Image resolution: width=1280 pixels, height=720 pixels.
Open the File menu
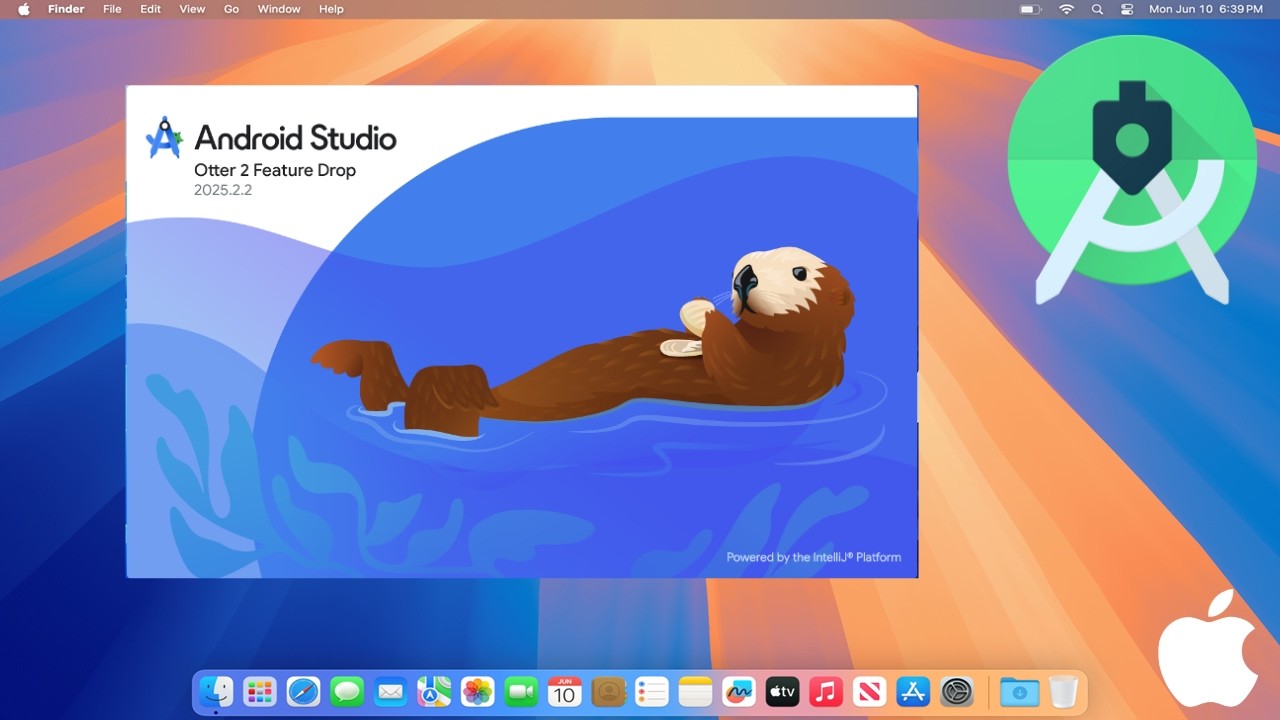(x=112, y=9)
